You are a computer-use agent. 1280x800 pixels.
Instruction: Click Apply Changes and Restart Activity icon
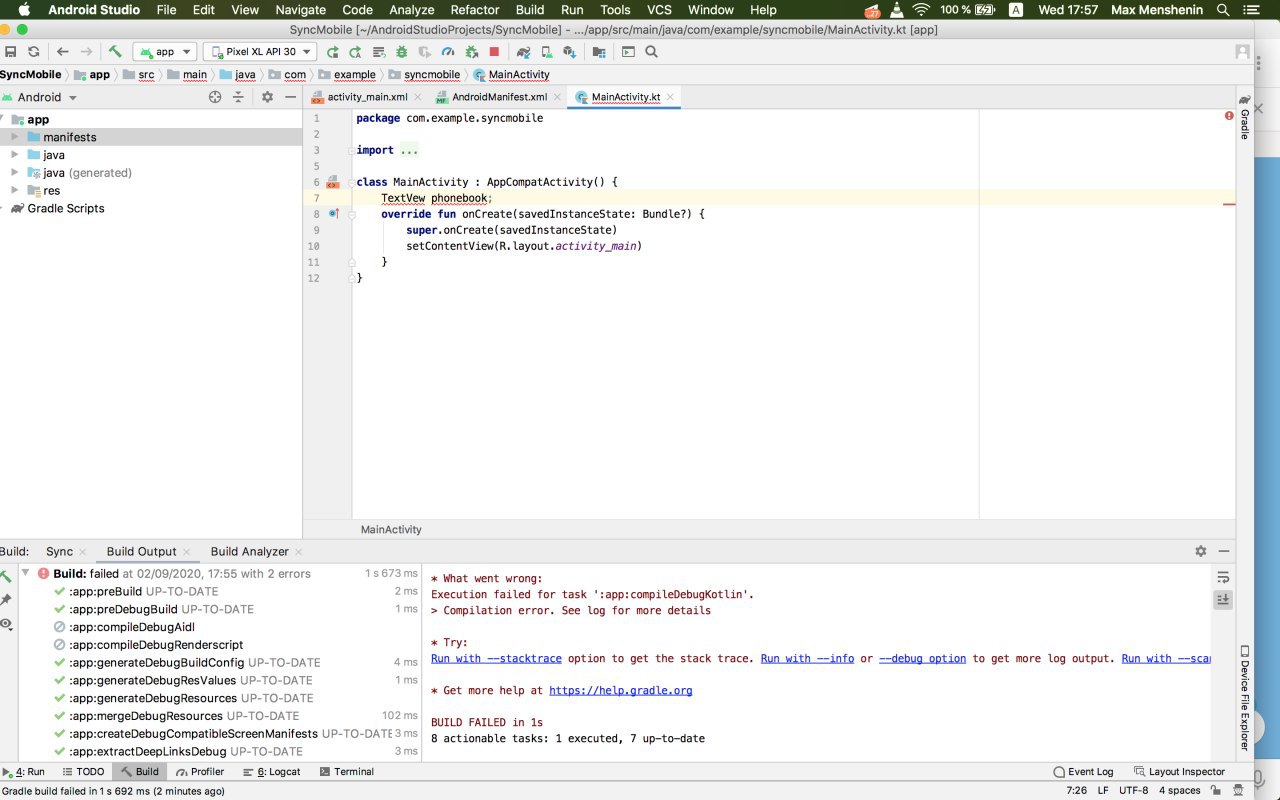click(356, 52)
